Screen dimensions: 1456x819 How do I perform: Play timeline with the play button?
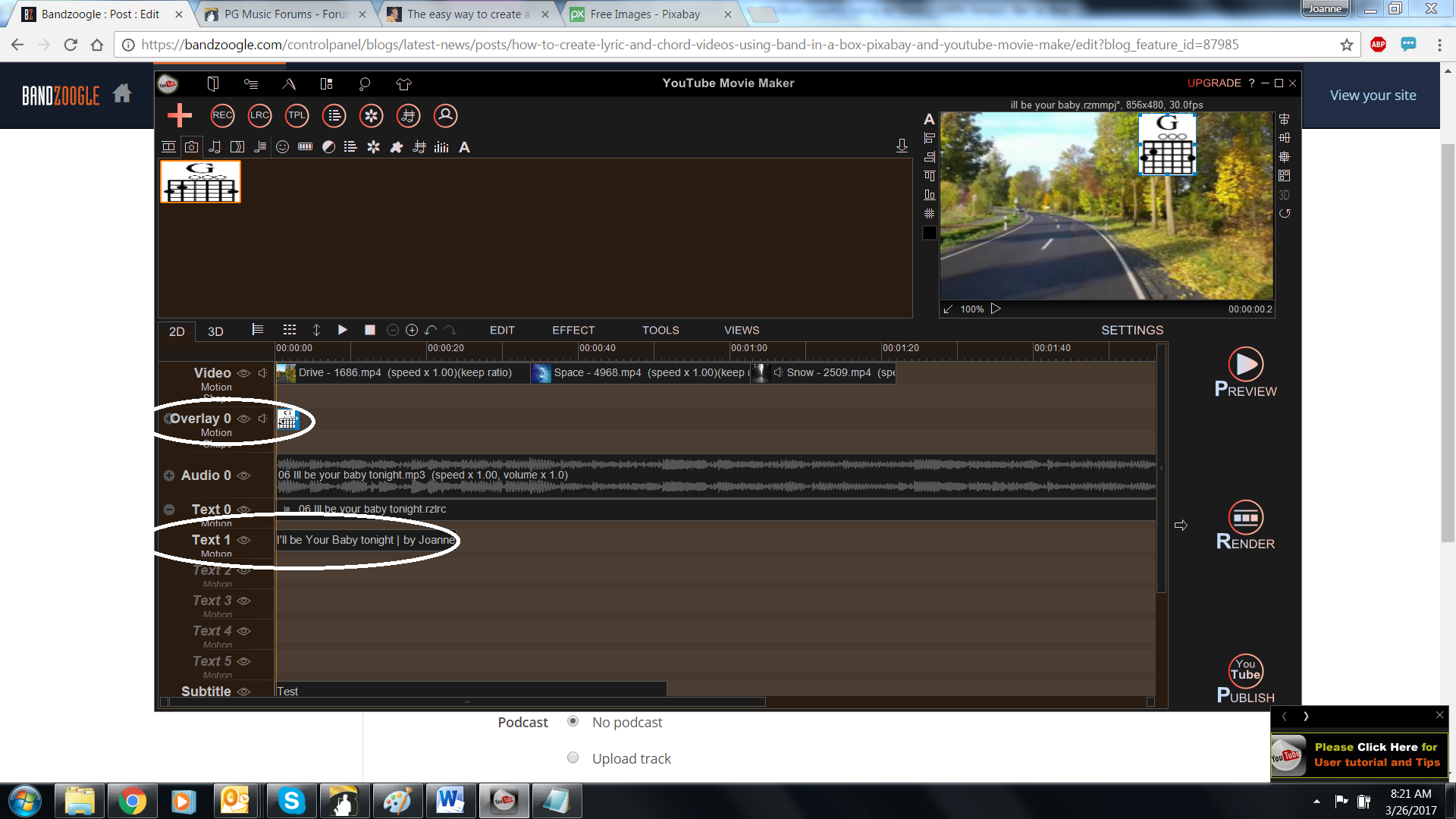342,330
